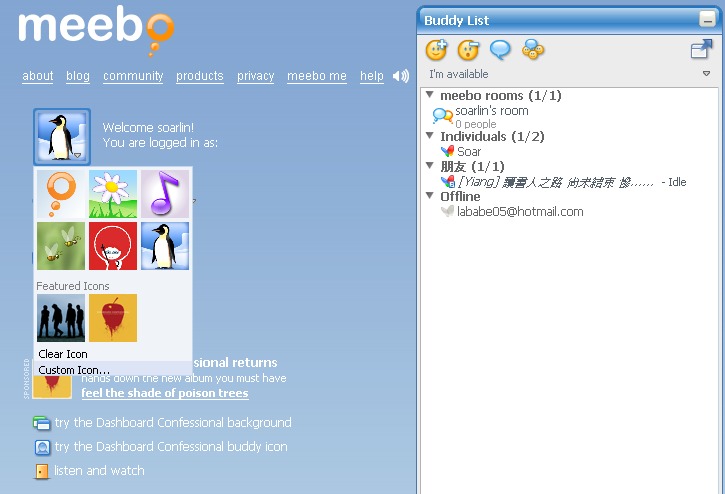Click the current penguin avatar dropdown
The height and width of the screenshot is (494, 725).
pyautogui.click(x=61, y=137)
